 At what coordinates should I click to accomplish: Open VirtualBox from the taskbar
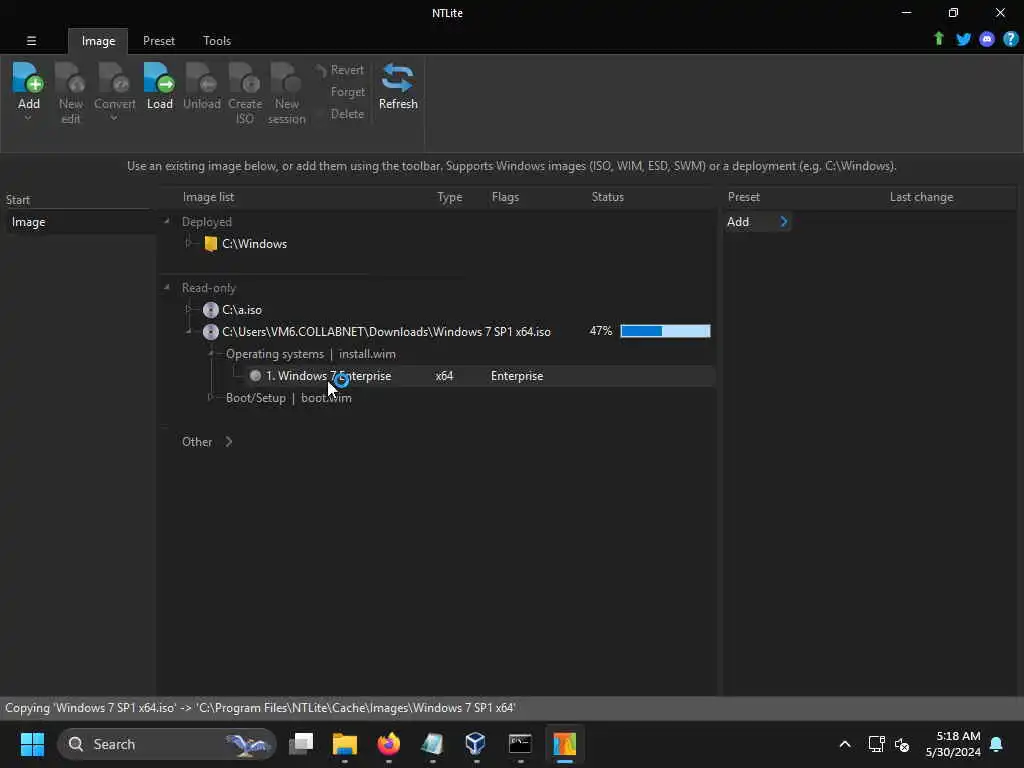[475, 744]
